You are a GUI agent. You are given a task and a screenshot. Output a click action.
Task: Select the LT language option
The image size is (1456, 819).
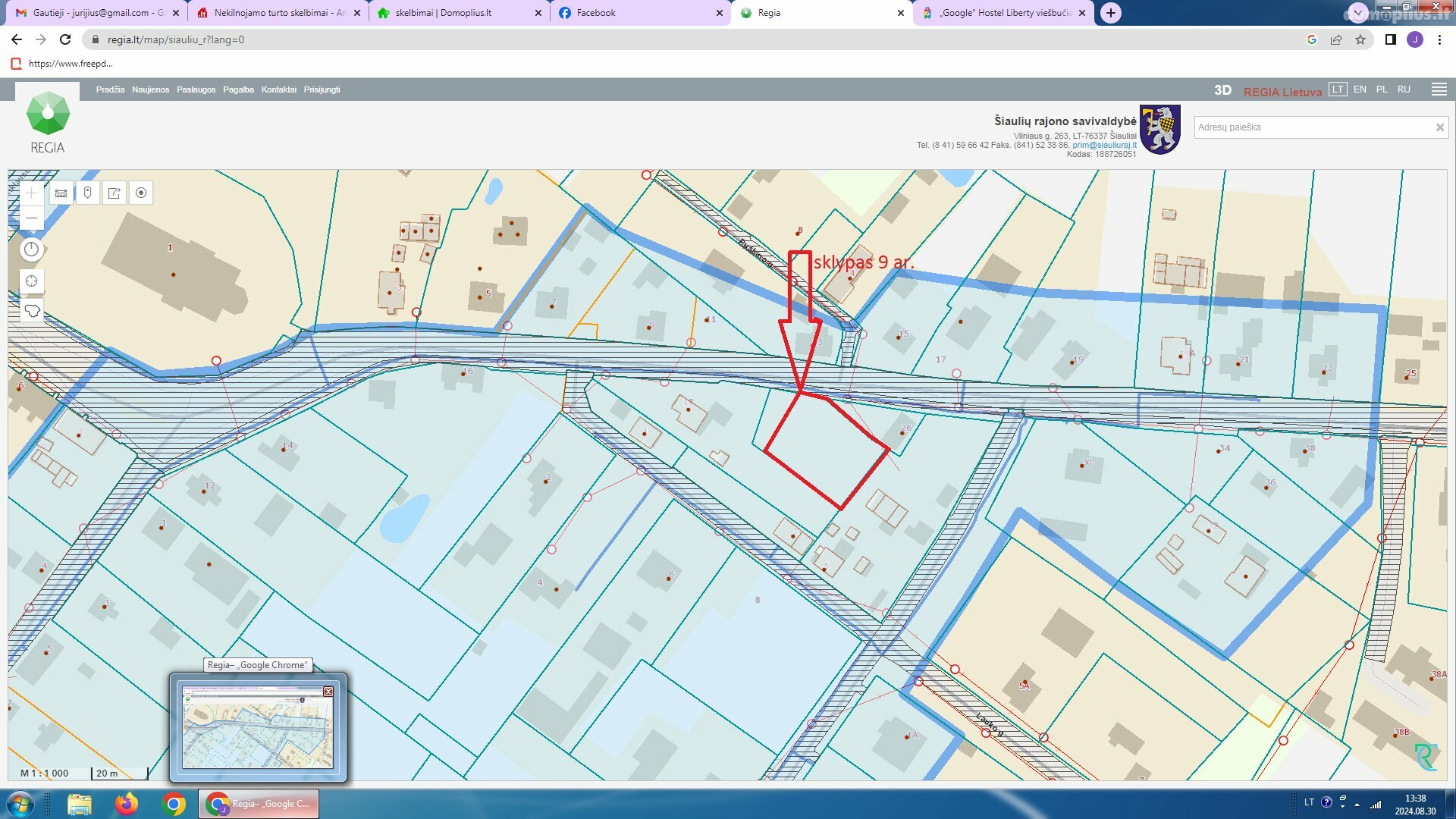pos(1338,89)
